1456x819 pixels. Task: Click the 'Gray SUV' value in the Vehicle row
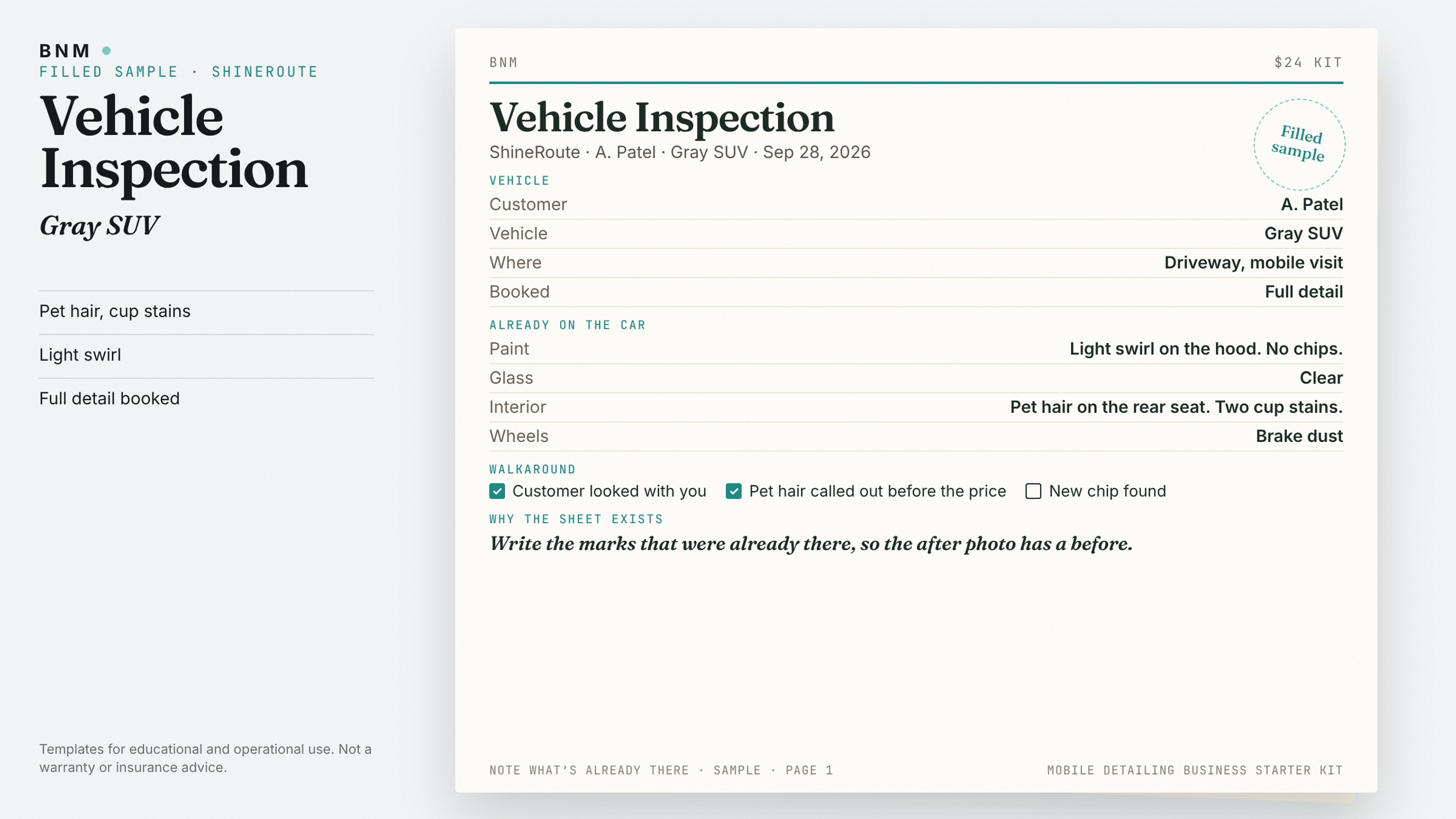coord(1304,233)
